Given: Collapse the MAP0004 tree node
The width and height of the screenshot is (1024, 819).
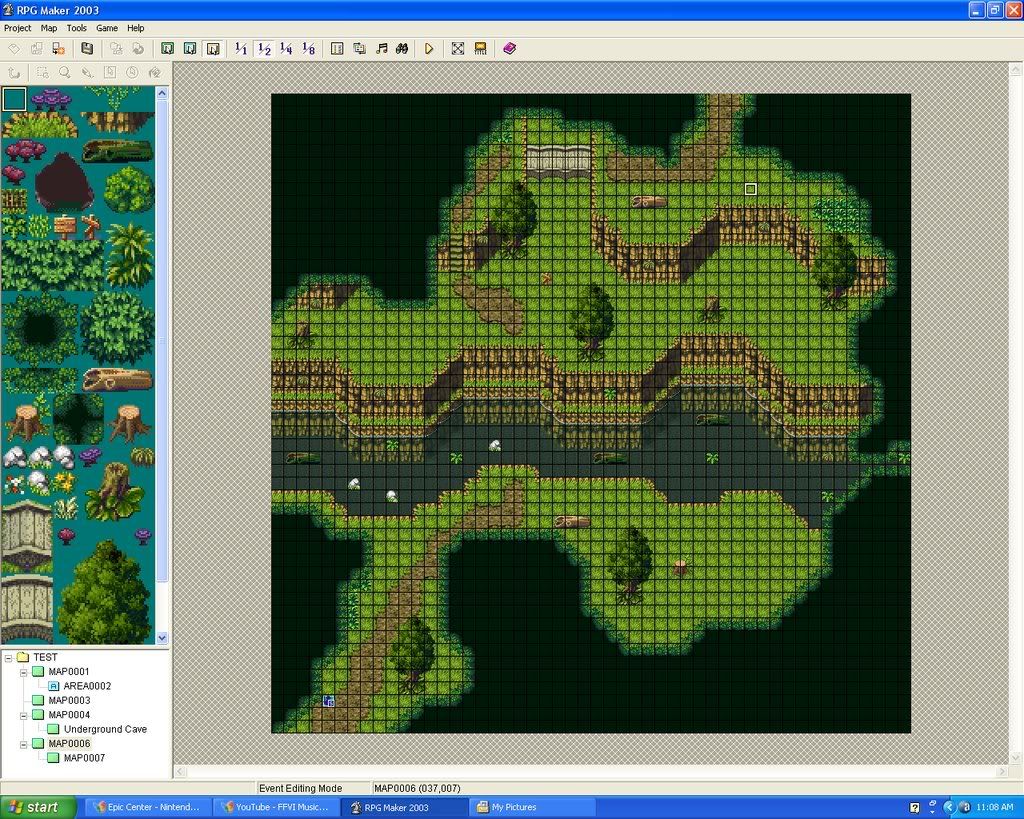Looking at the screenshot, I should (24, 715).
